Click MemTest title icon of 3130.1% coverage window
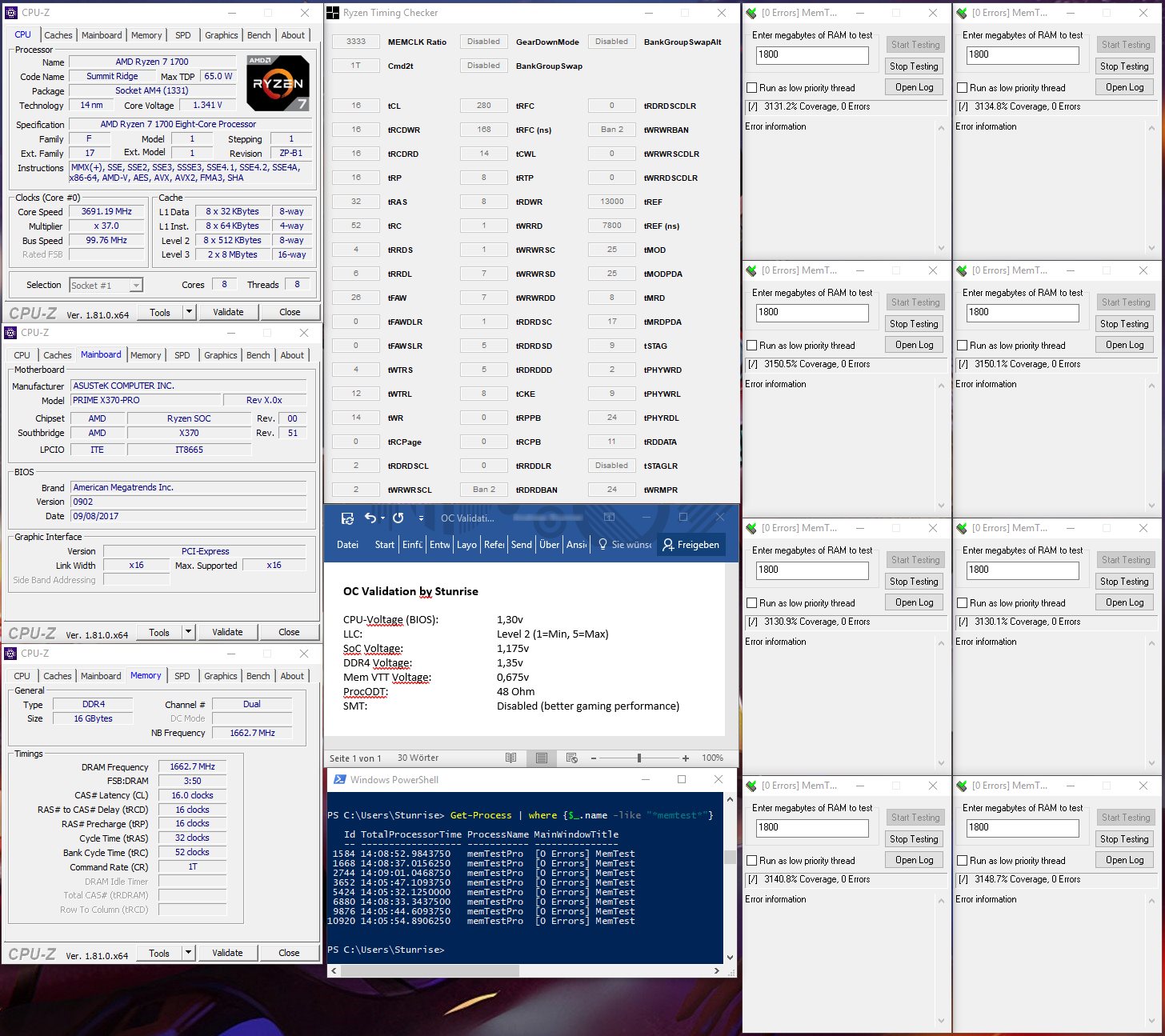This screenshot has height=1036, width=1165. click(961, 528)
